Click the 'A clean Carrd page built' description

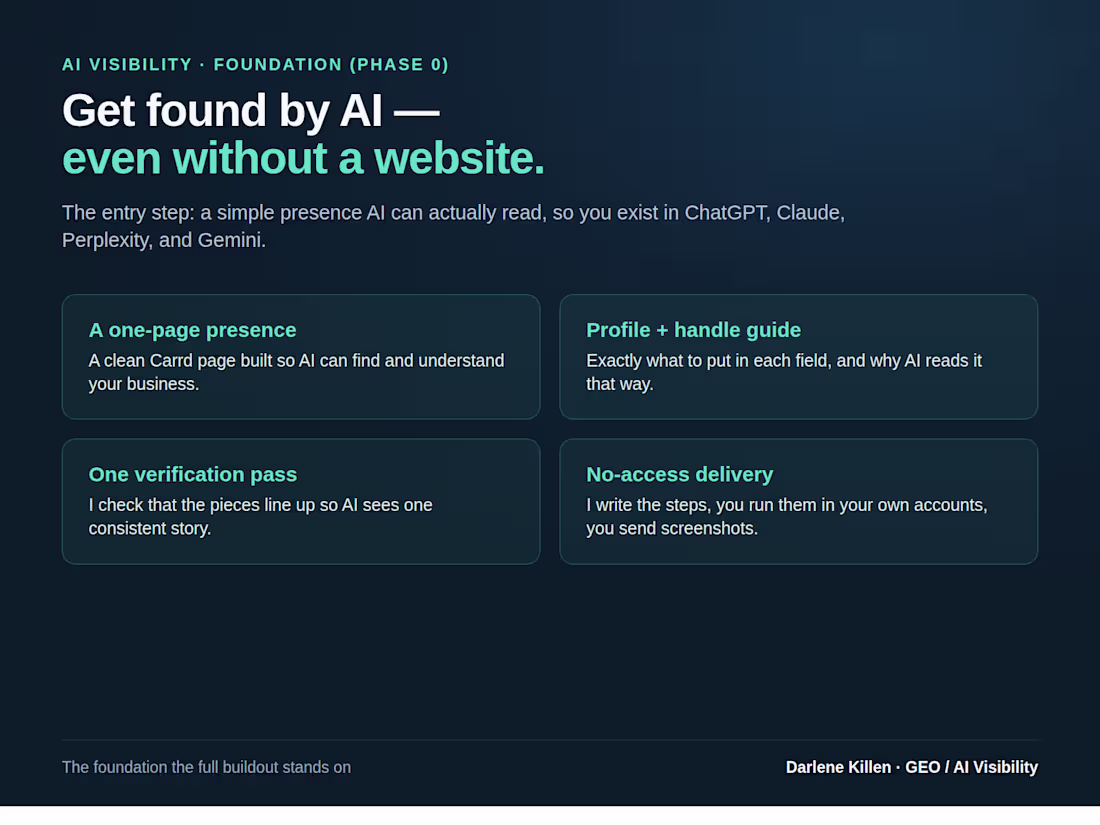point(296,372)
